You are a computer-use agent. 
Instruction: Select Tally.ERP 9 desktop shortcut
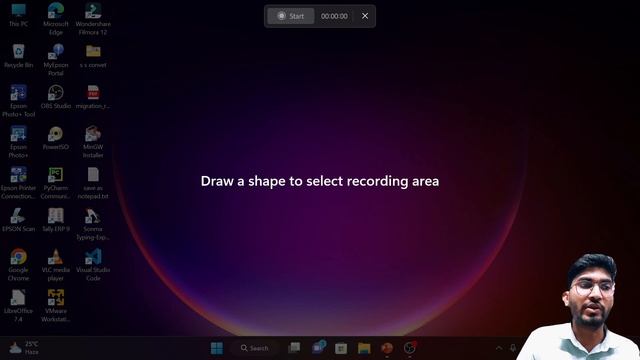pos(56,220)
